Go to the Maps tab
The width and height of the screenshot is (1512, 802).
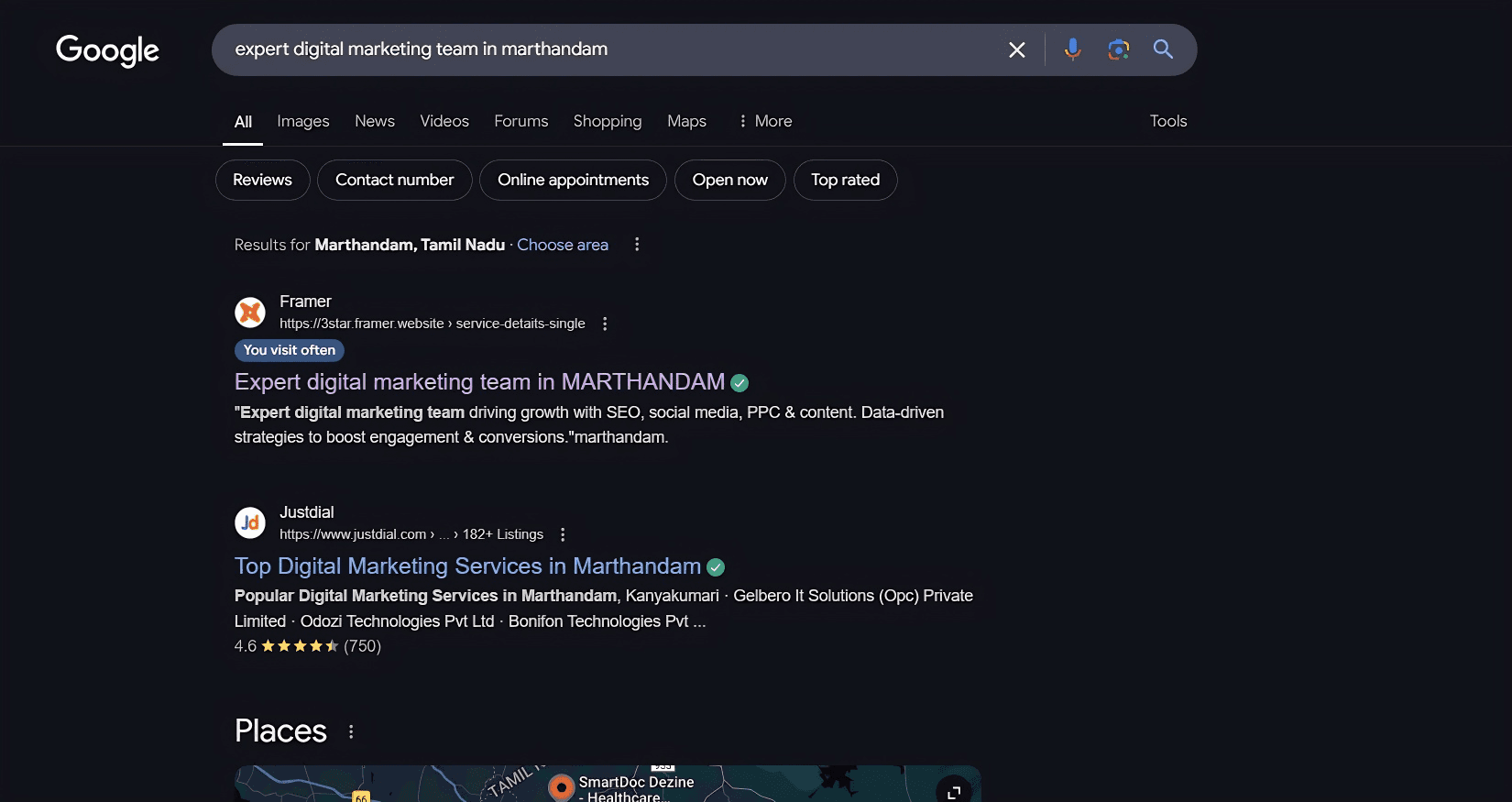point(686,121)
